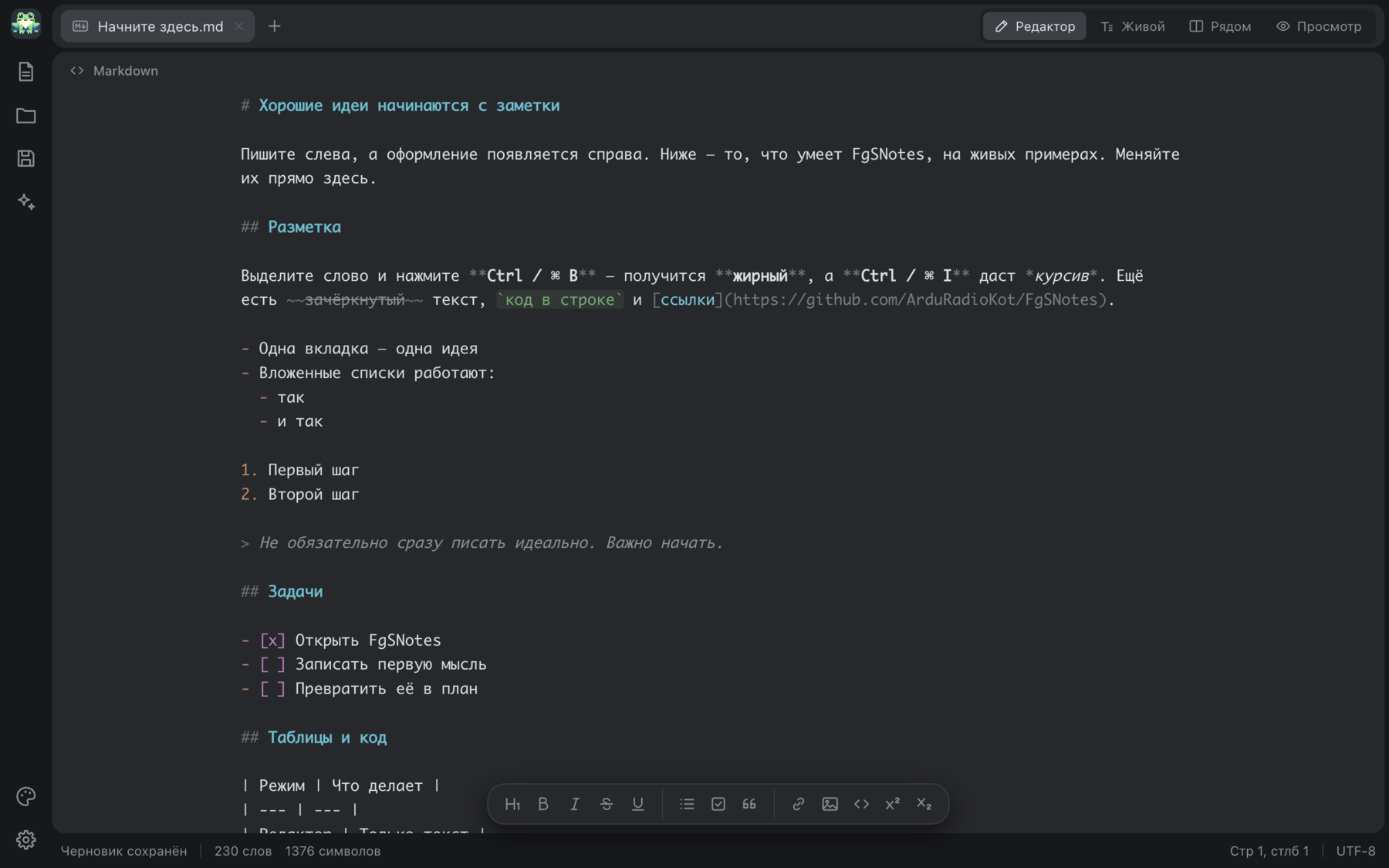Screen dimensions: 1389x868
Task: Open the AI sparkle sidebar icon
Action: [25, 202]
